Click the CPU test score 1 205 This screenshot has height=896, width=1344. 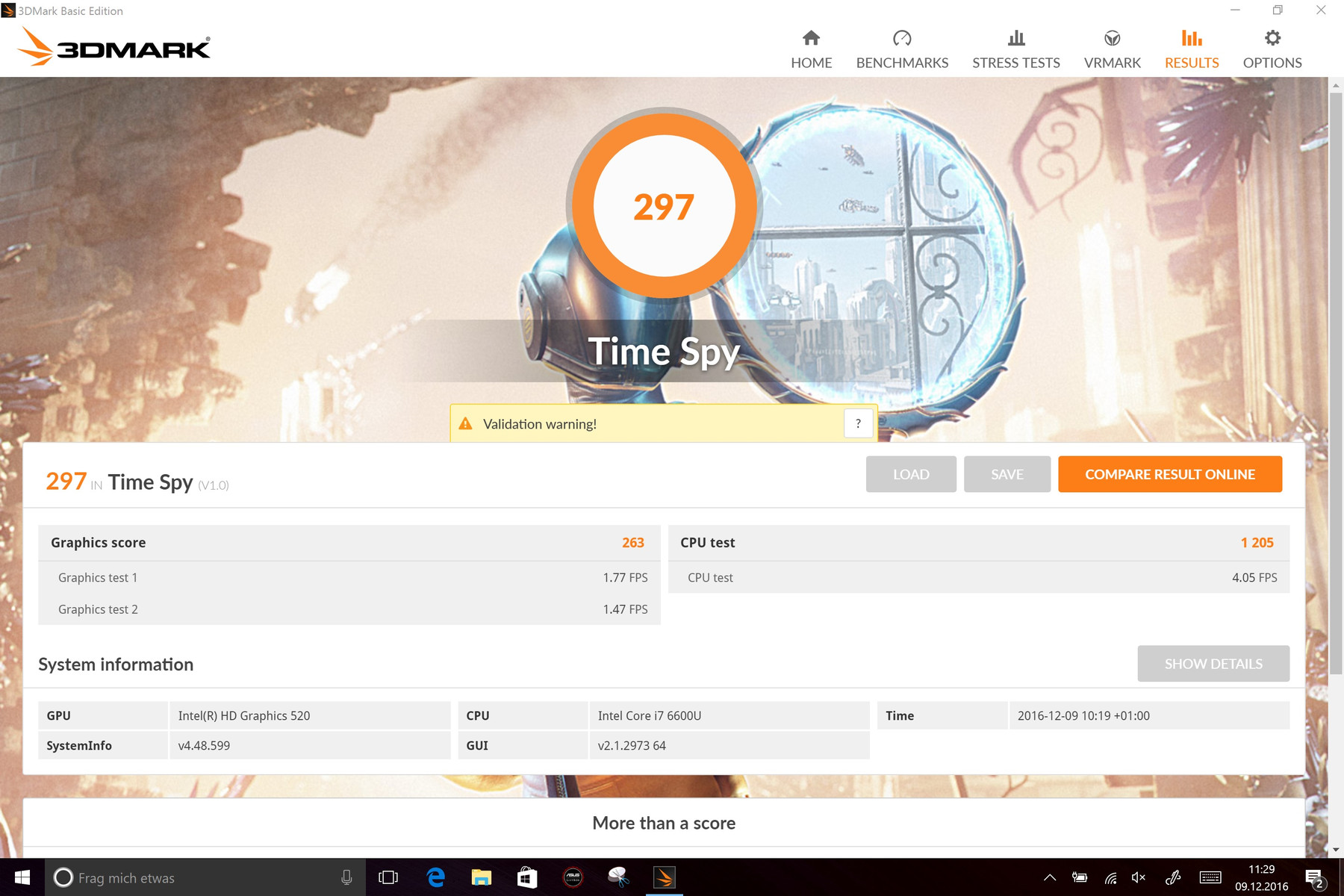1257,543
